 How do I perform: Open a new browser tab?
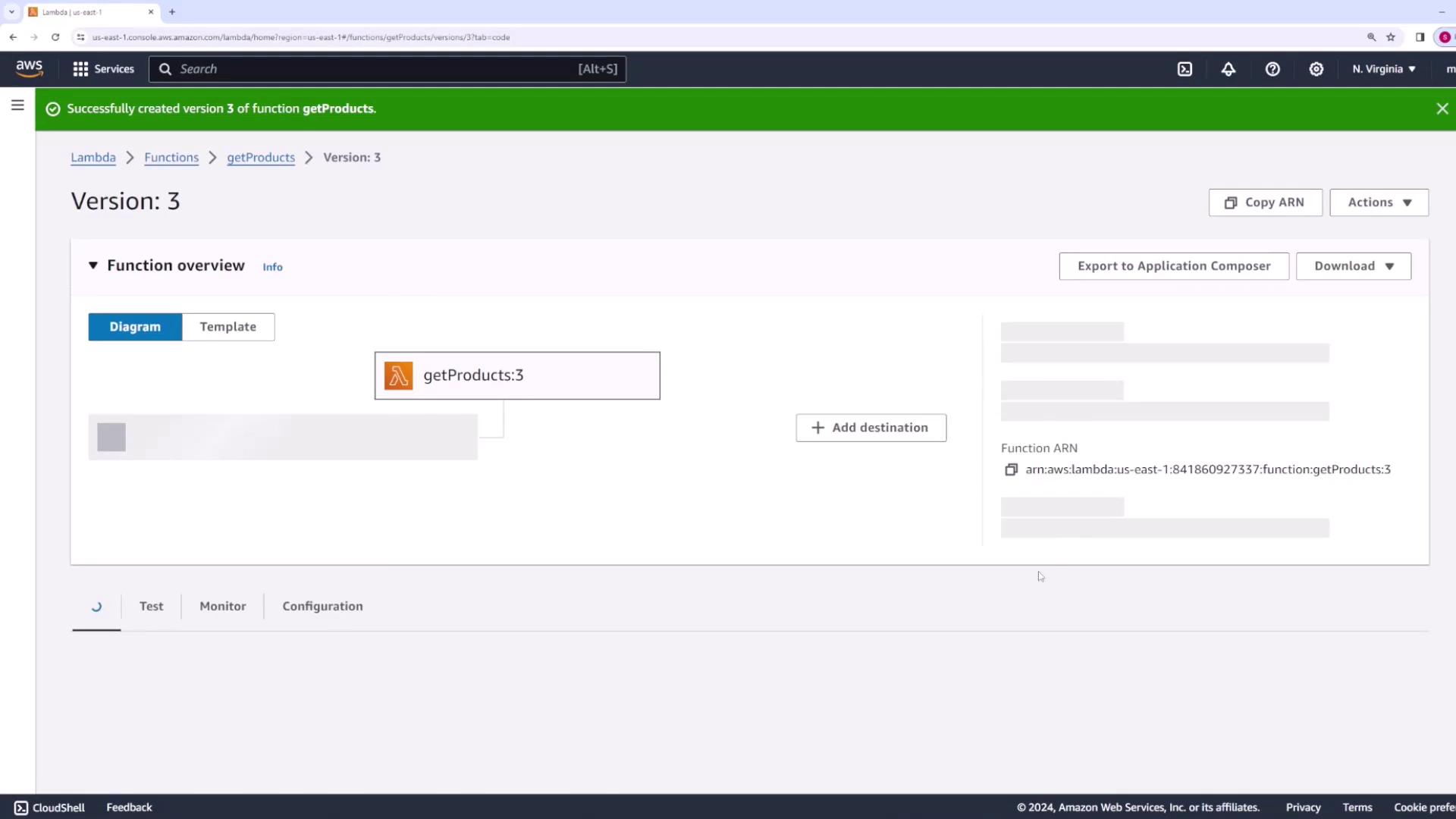172,12
